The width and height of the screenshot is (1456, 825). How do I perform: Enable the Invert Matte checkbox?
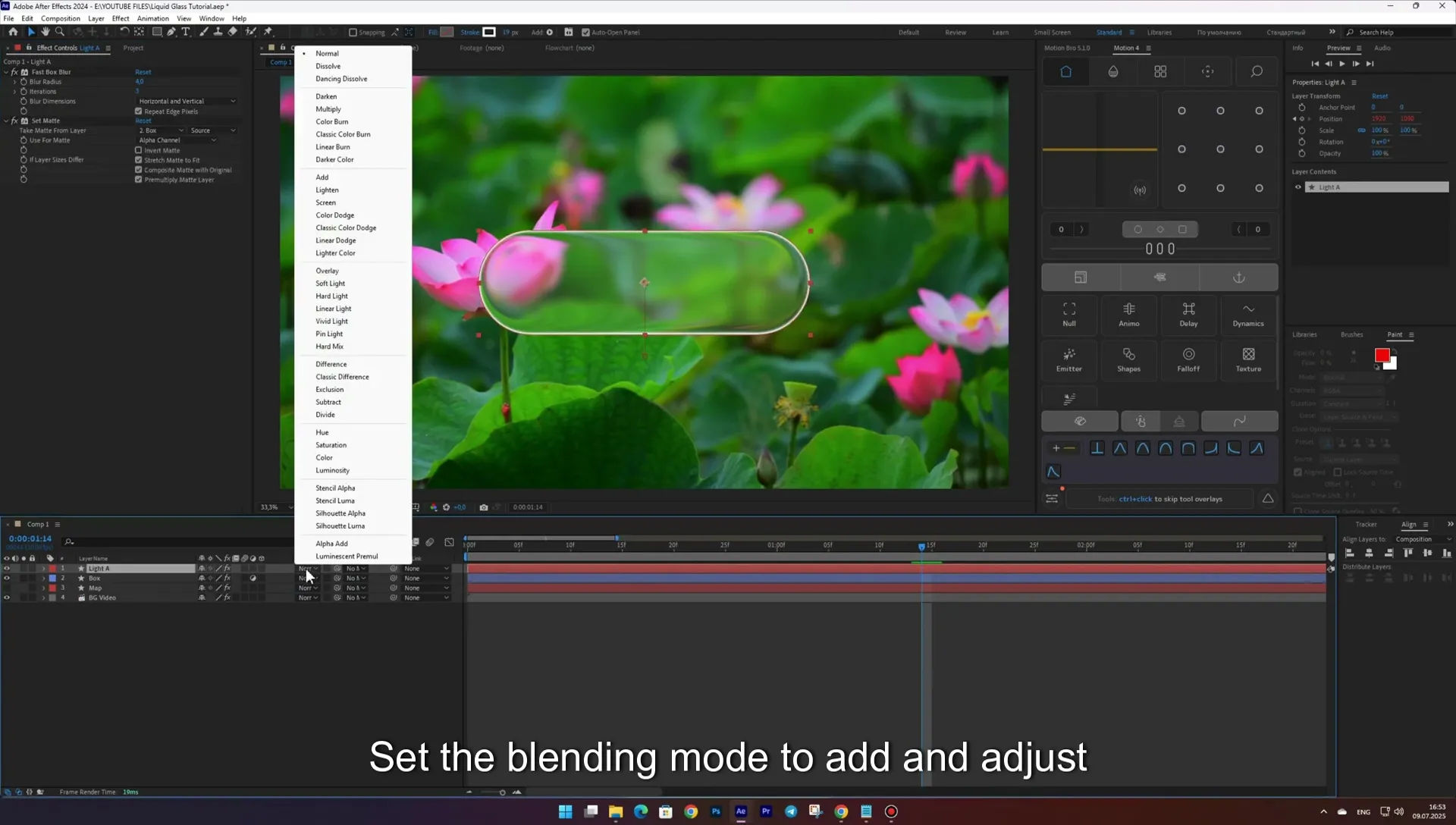pos(139,150)
